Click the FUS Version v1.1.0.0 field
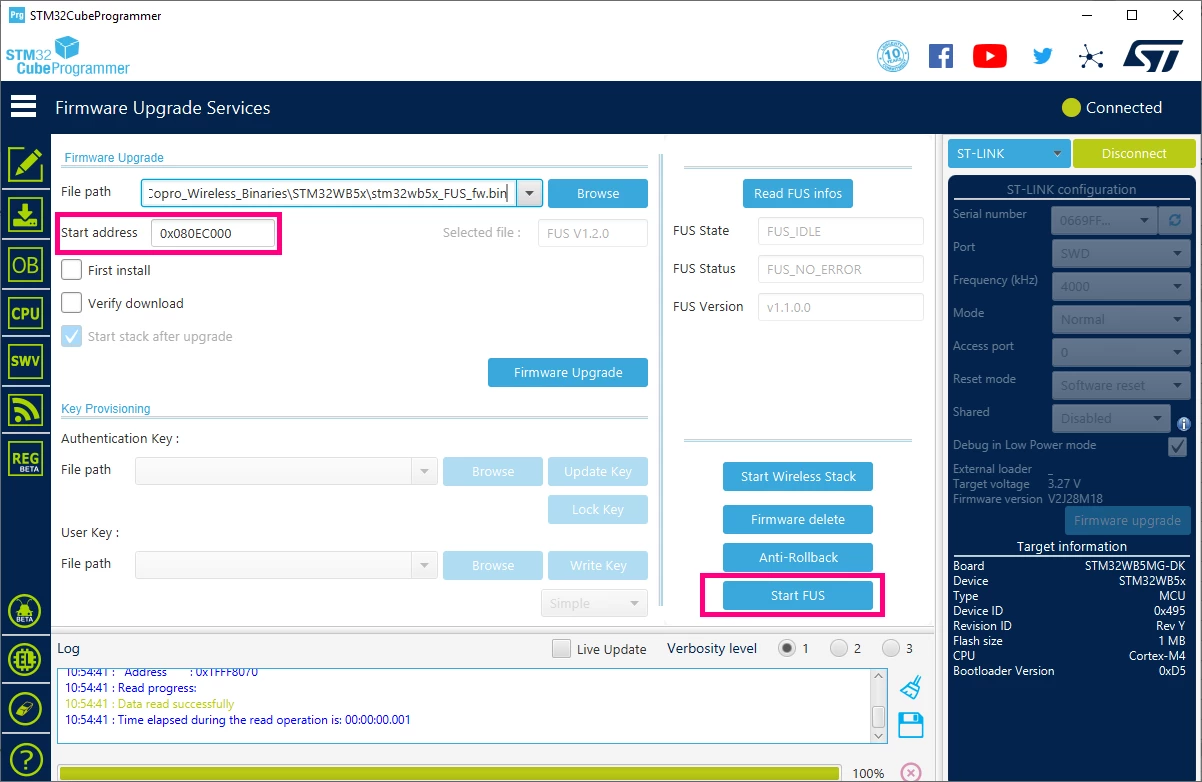This screenshot has height=782, width=1202. [x=840, y=306]
